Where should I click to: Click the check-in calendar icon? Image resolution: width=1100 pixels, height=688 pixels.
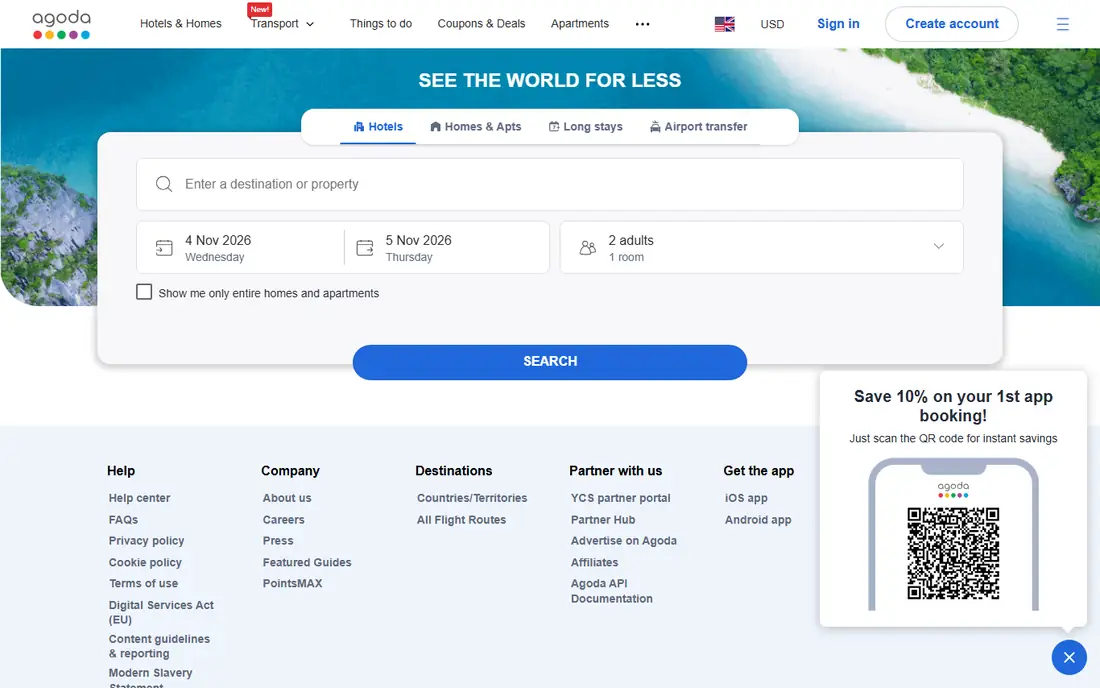(164, 248)
